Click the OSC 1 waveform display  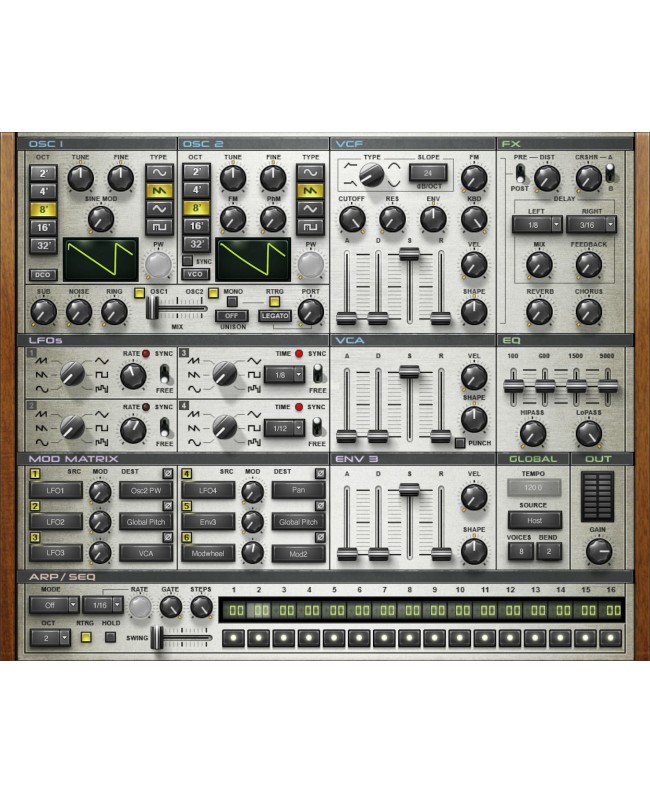click(x=101, y=259)
